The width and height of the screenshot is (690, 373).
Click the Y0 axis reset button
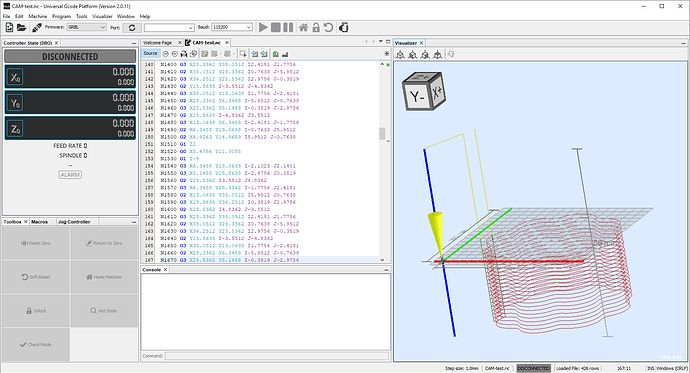[15, 103]
